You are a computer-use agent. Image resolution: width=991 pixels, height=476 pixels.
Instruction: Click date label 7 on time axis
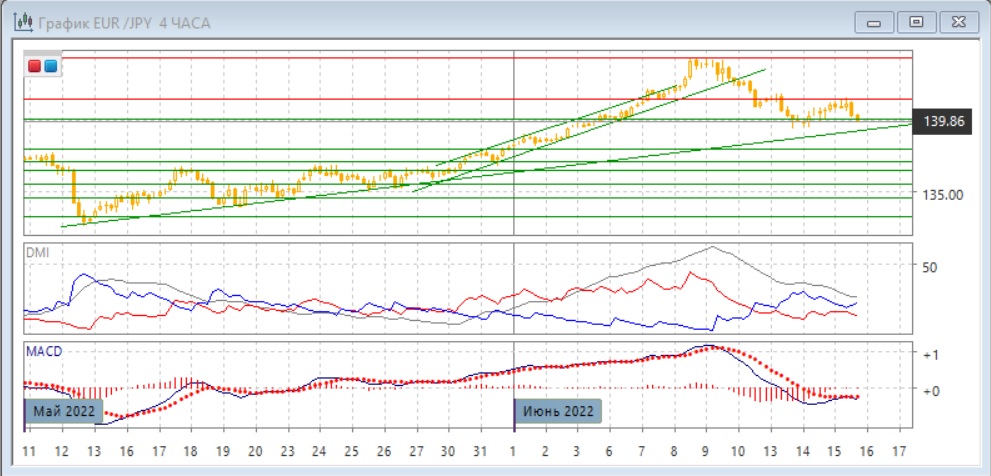pyautogui.click(x=640, y=451)
